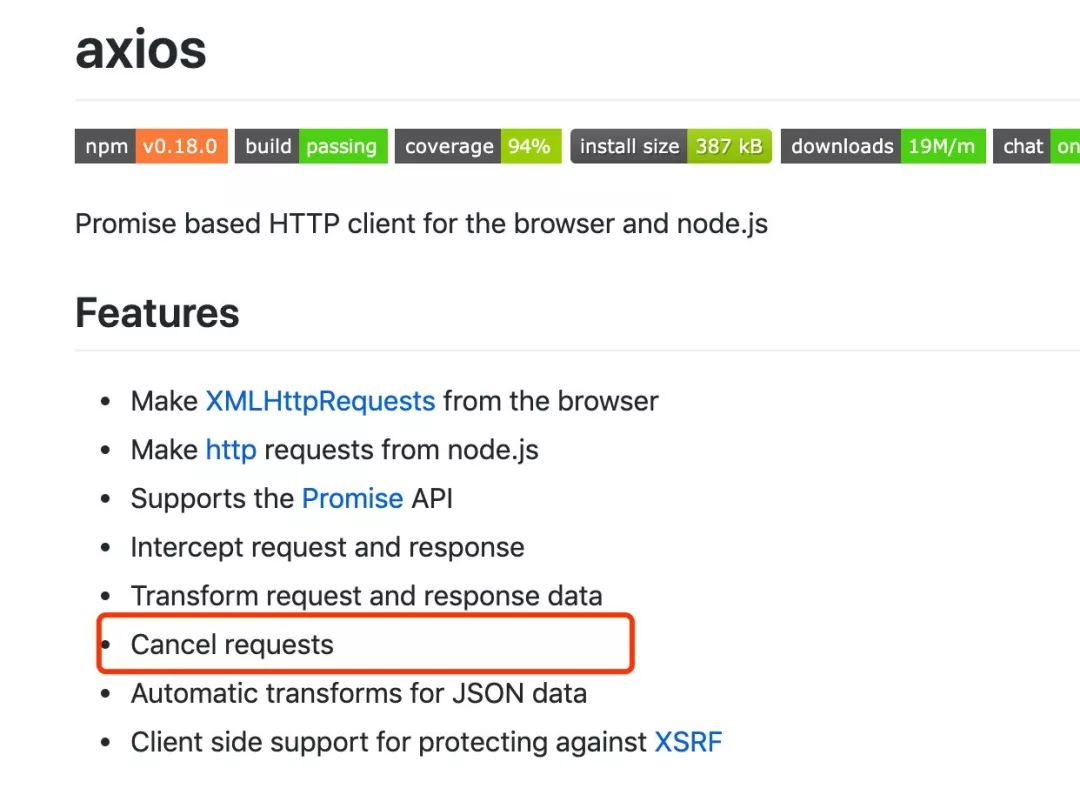Click the text 'Client side support for protecting against'
This screenshot has width=1080, height=795.
click(389, 742)
